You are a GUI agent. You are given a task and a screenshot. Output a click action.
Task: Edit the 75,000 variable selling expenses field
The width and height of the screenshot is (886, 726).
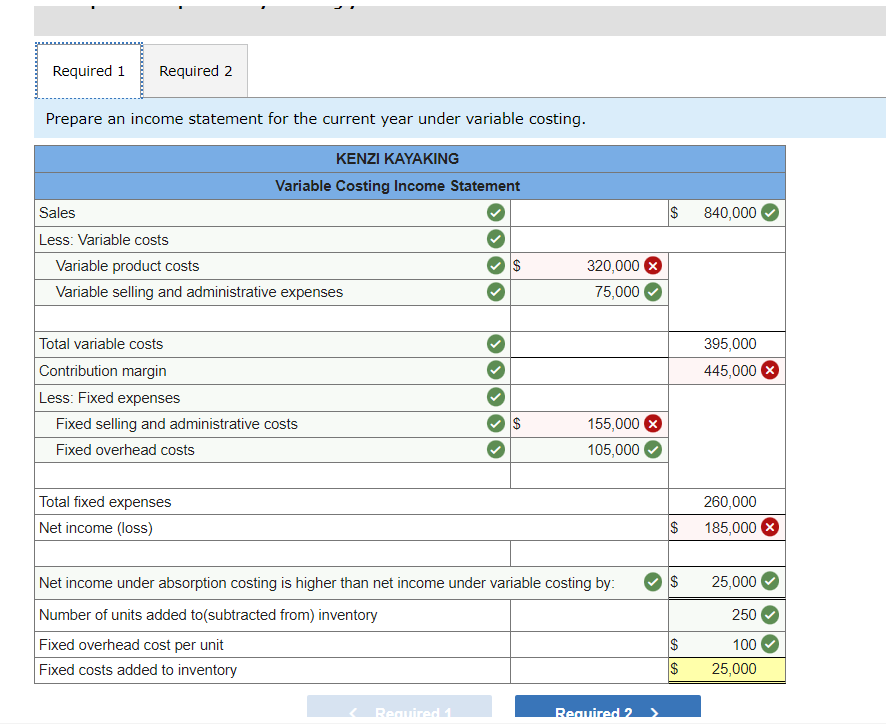[x=589, y=292]
